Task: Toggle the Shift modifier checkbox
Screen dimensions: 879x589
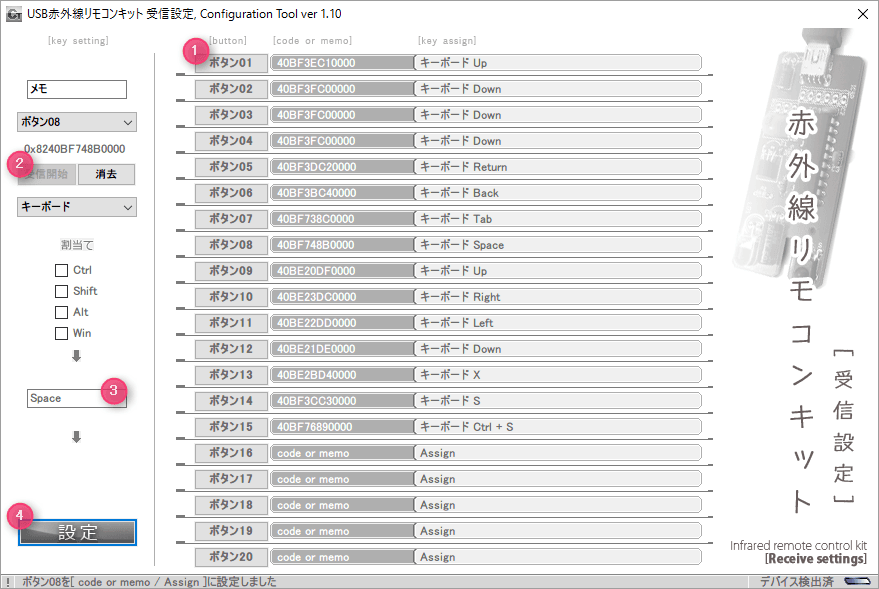Action: pos(62,291)
